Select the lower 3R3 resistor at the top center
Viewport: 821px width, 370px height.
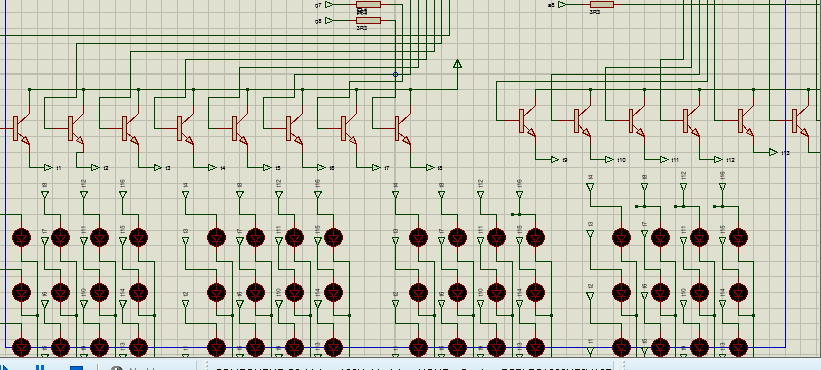point(368,20)
